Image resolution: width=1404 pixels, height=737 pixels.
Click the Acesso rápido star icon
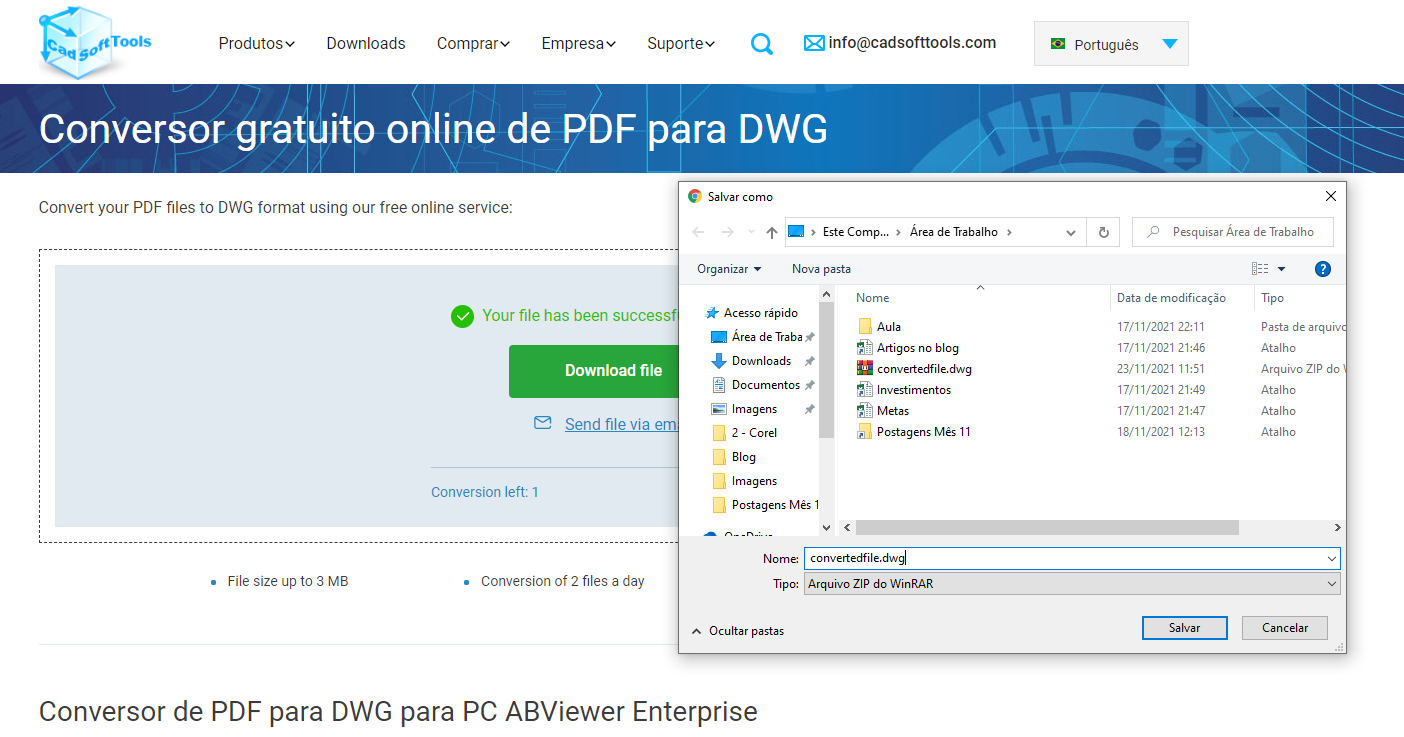pos(712,313)
